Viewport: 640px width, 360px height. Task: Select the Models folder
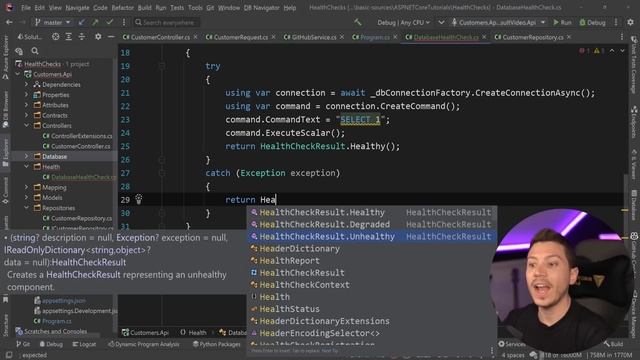point(48,198)
